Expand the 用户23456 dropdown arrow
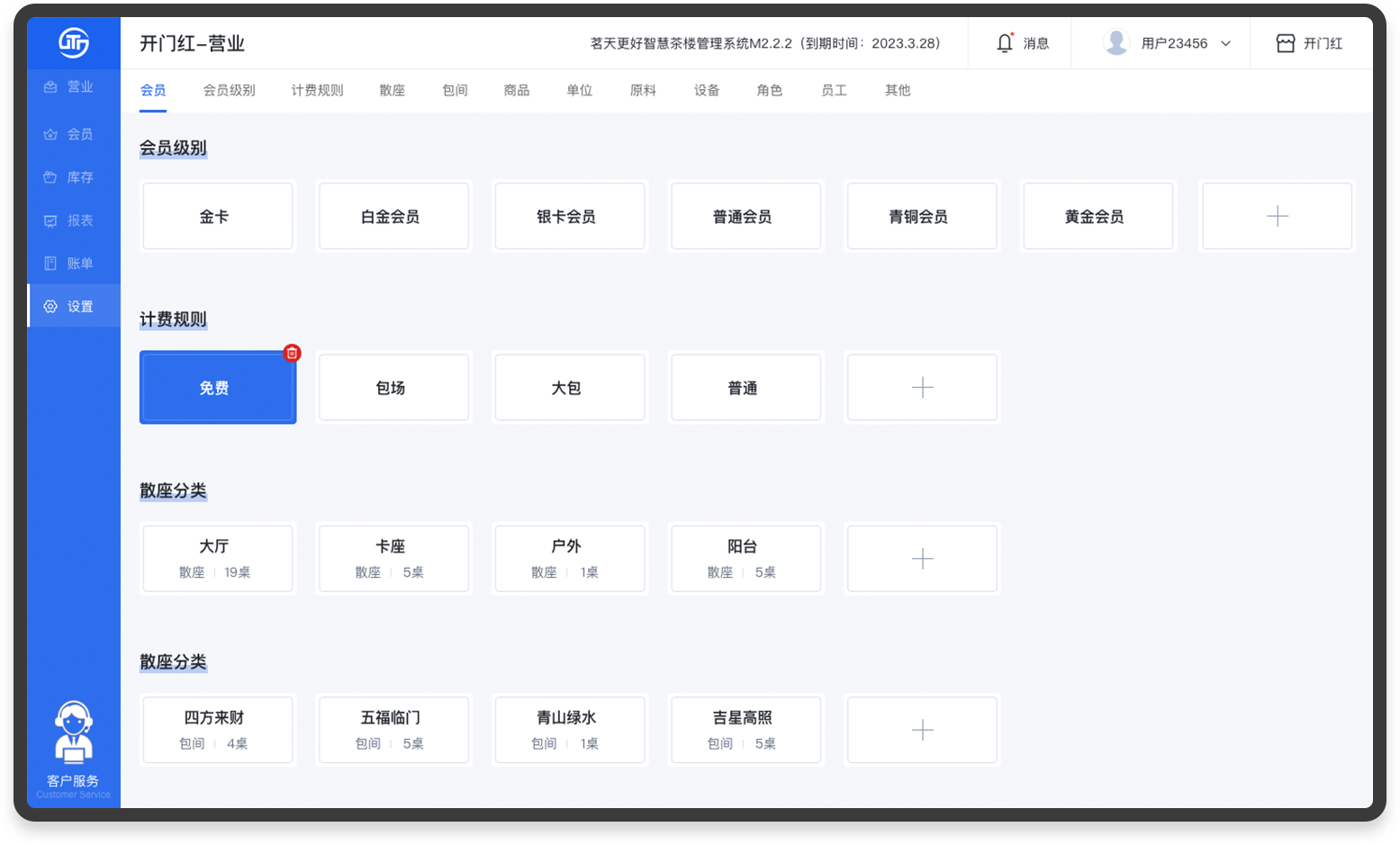This screenshot has height=845, width=1400. [x=1225, y=44]
